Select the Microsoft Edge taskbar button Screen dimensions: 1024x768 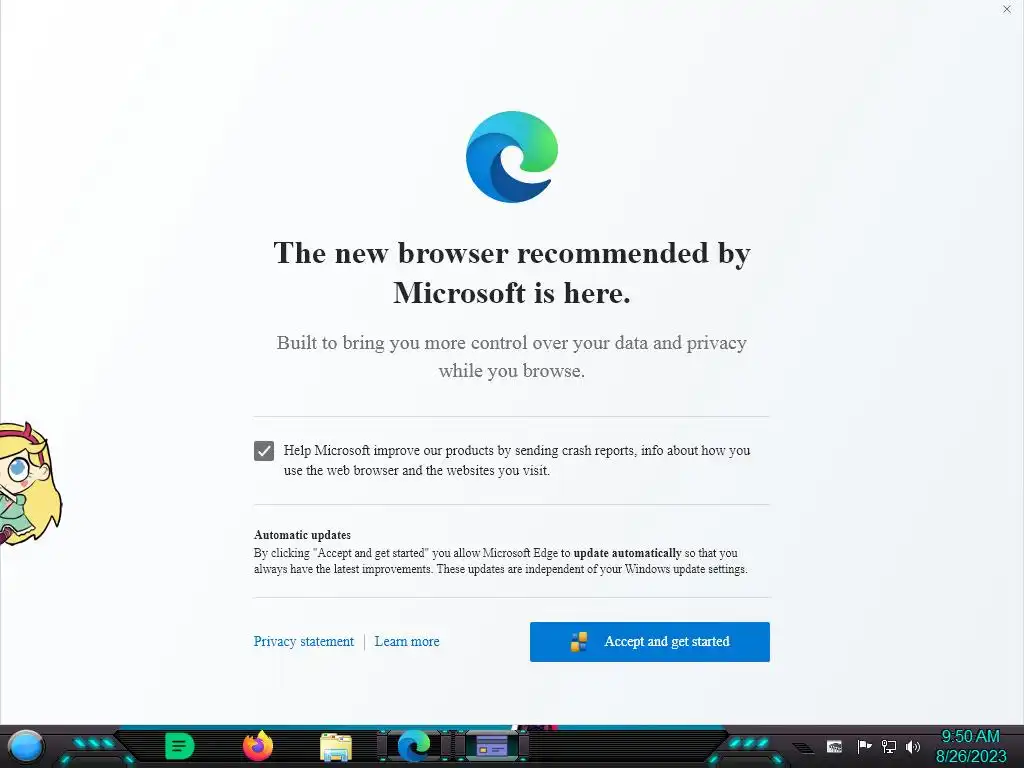coord(414,746)
